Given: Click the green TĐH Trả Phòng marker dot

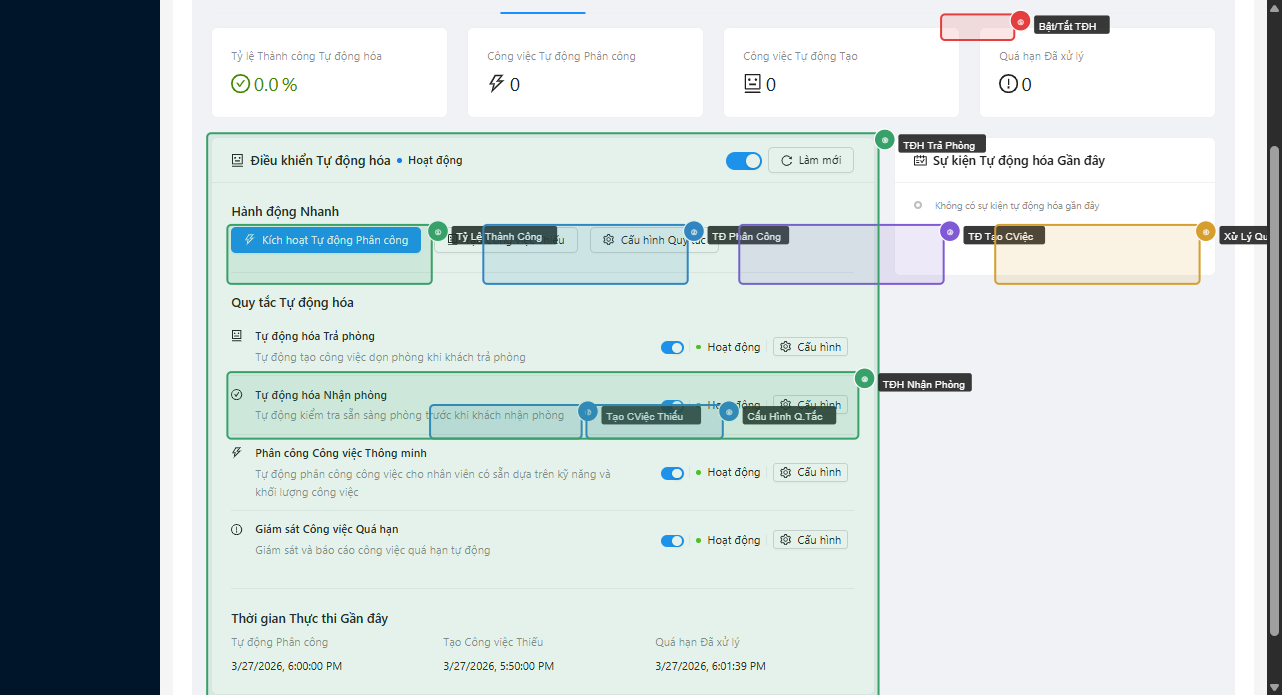Looking at the screenshot, I should 884,140.
